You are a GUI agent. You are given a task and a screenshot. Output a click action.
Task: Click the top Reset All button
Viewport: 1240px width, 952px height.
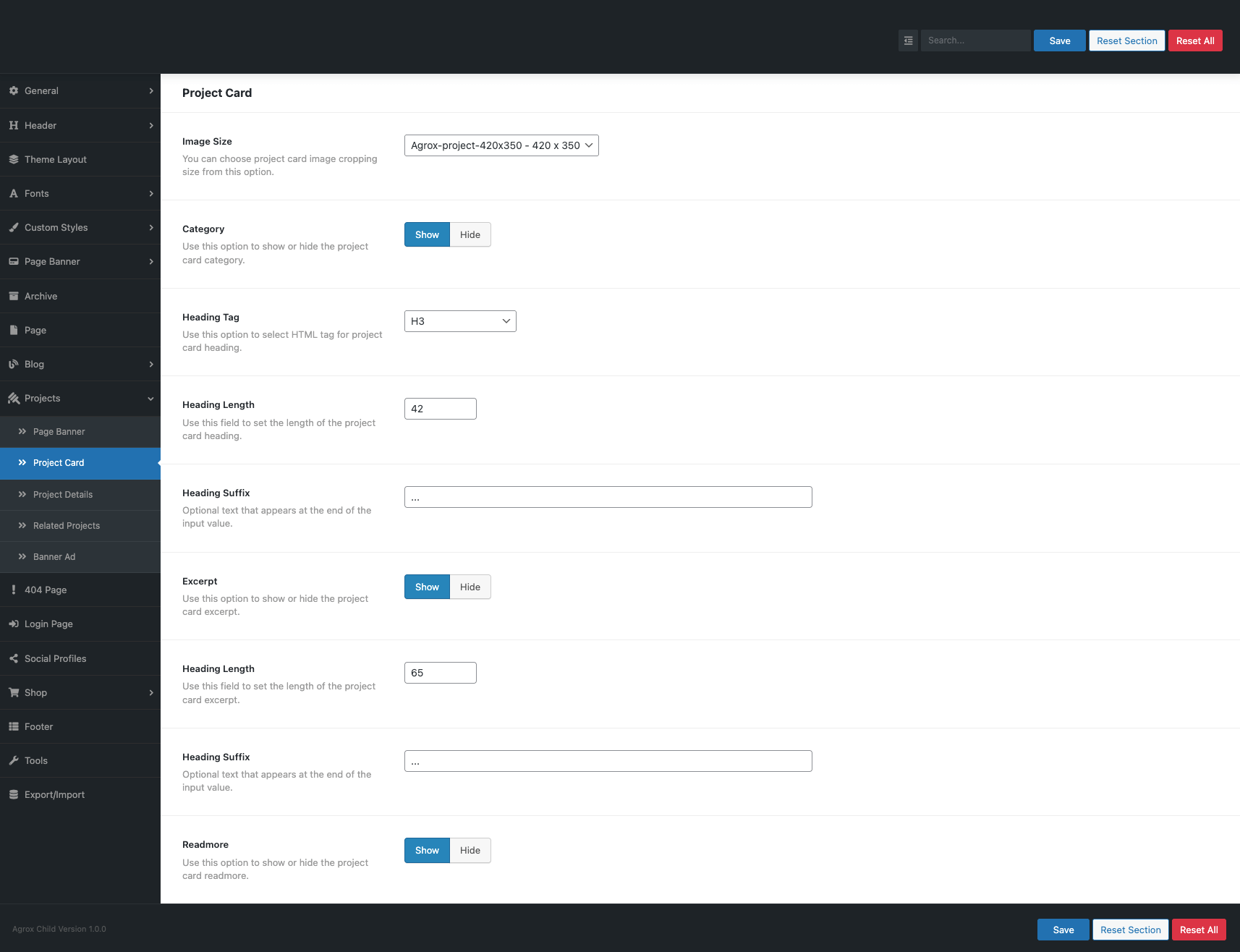tap(1195, 41)
